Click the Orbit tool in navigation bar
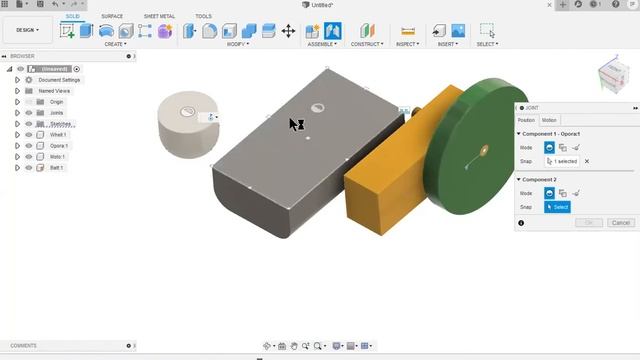The image size is (640, 360). (267, 346)
